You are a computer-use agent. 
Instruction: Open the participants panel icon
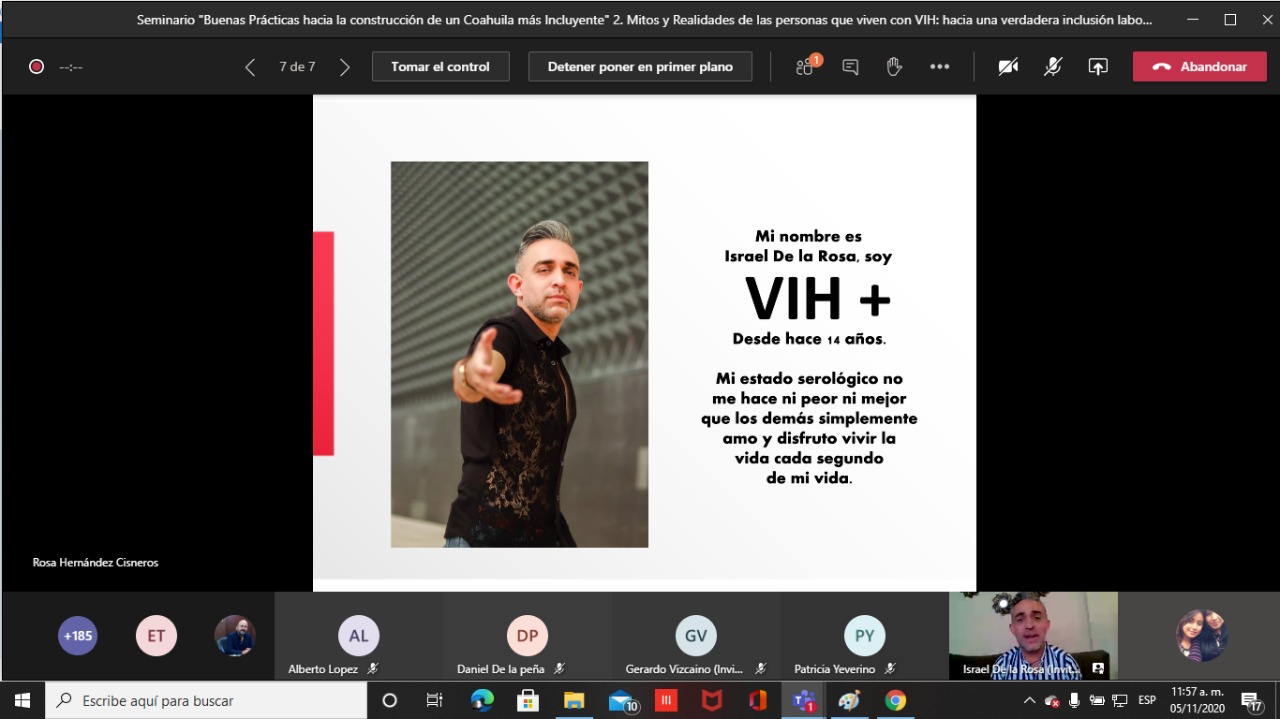[805, 67]
